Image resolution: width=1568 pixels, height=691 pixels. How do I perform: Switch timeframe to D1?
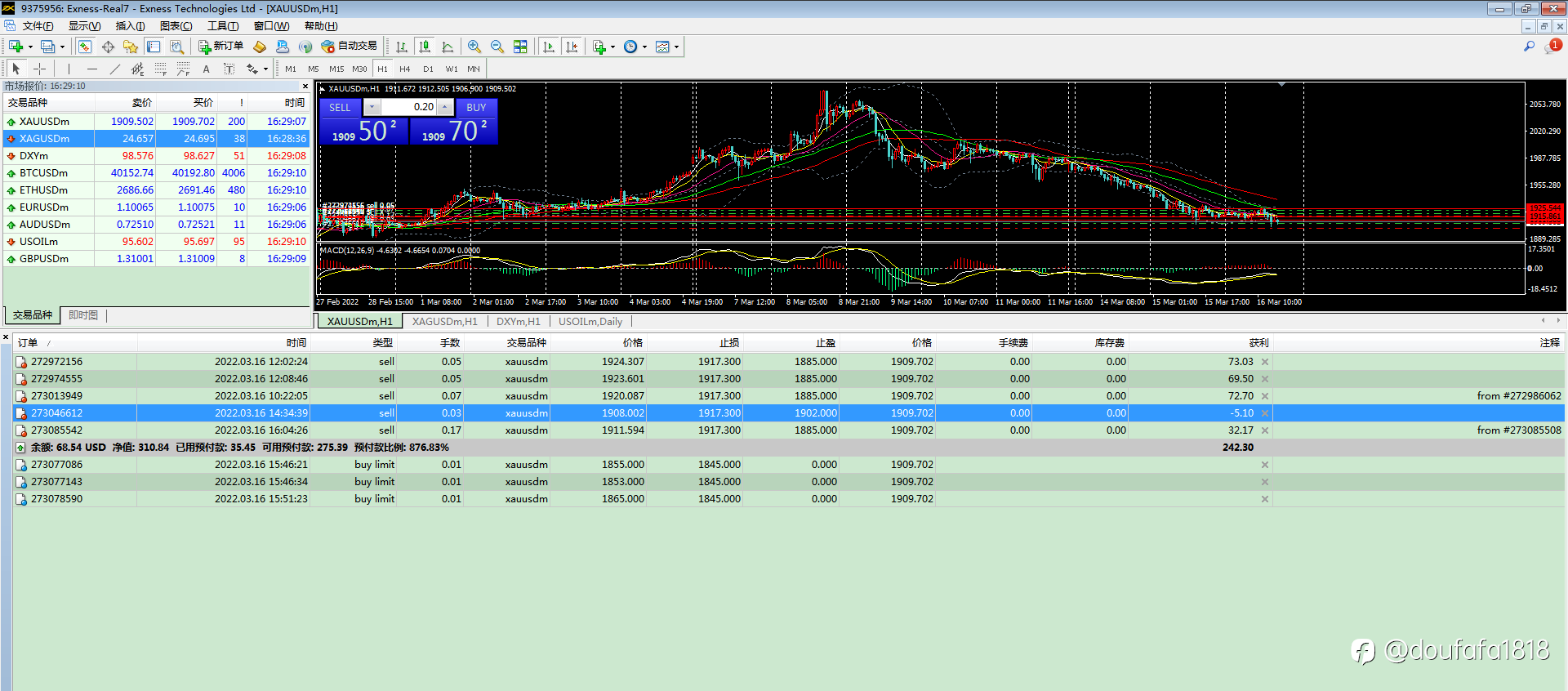click(428, 69)
